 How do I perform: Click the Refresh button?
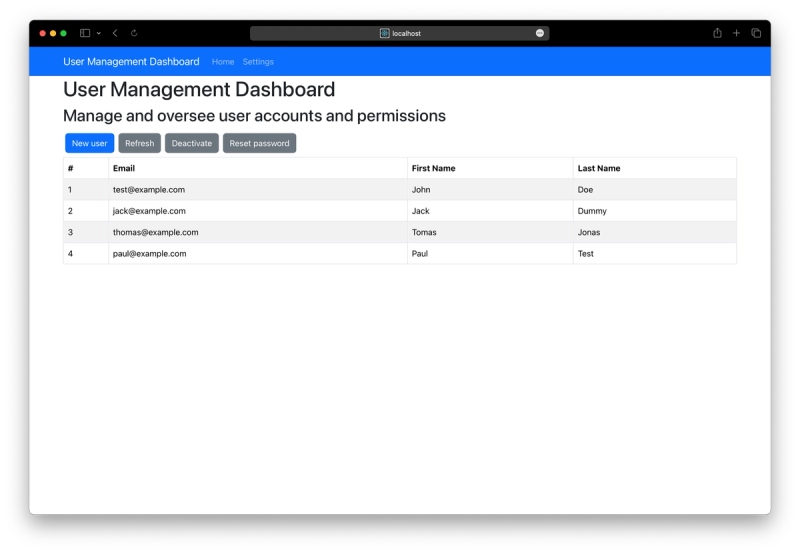(140, 143)
